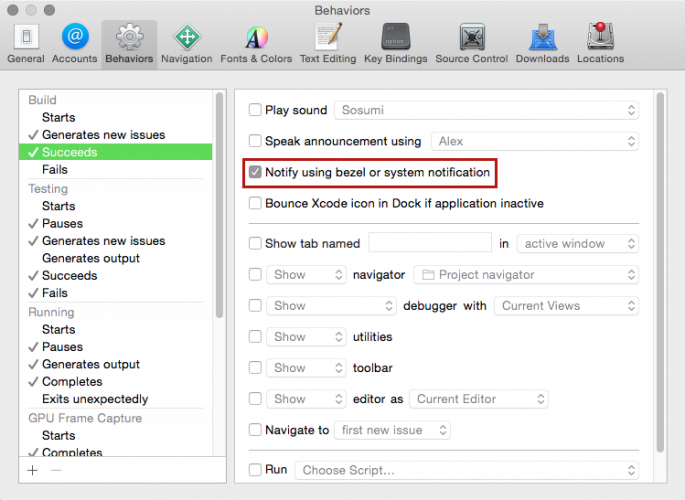
Task: Open Fonts & Colors preferences
Action: 256,44
